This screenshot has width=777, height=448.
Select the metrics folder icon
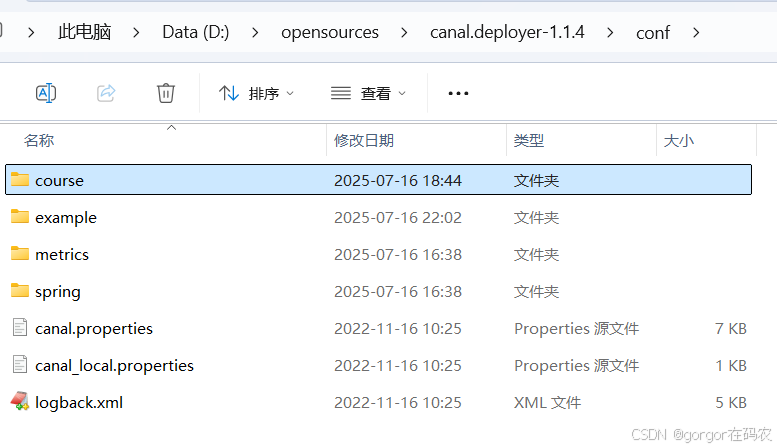coord(20,253)
